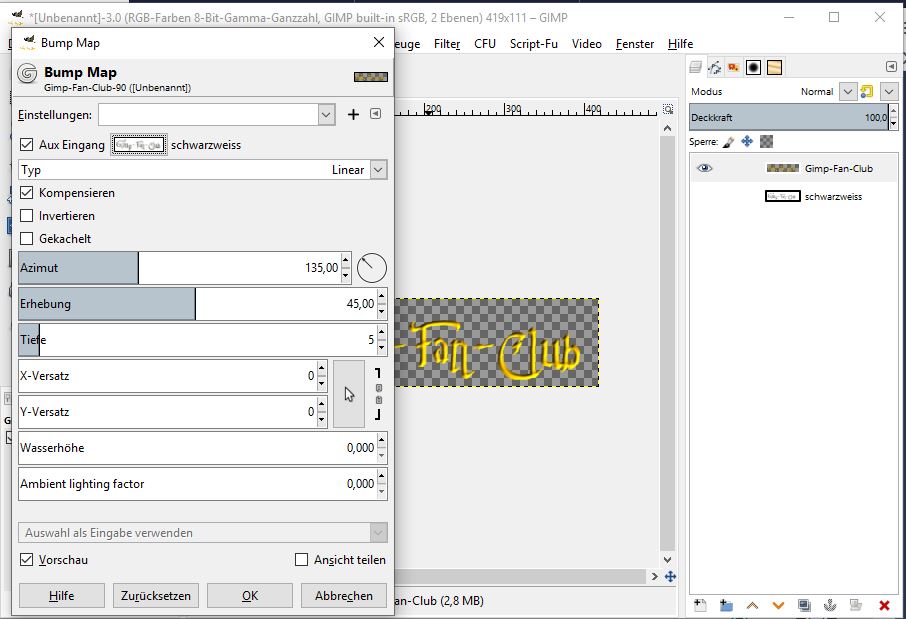Enable the Gekachelt checkbox
The image size is (906, 619).
[27, 239]
